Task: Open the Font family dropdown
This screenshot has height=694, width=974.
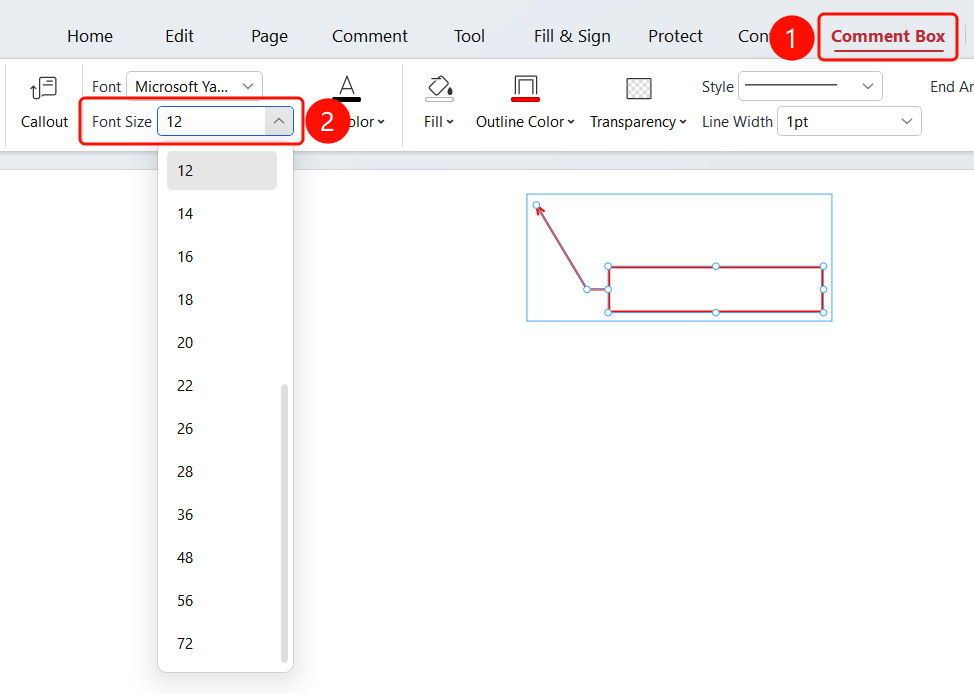Action: pyautogui.click(x=194, y=86)
